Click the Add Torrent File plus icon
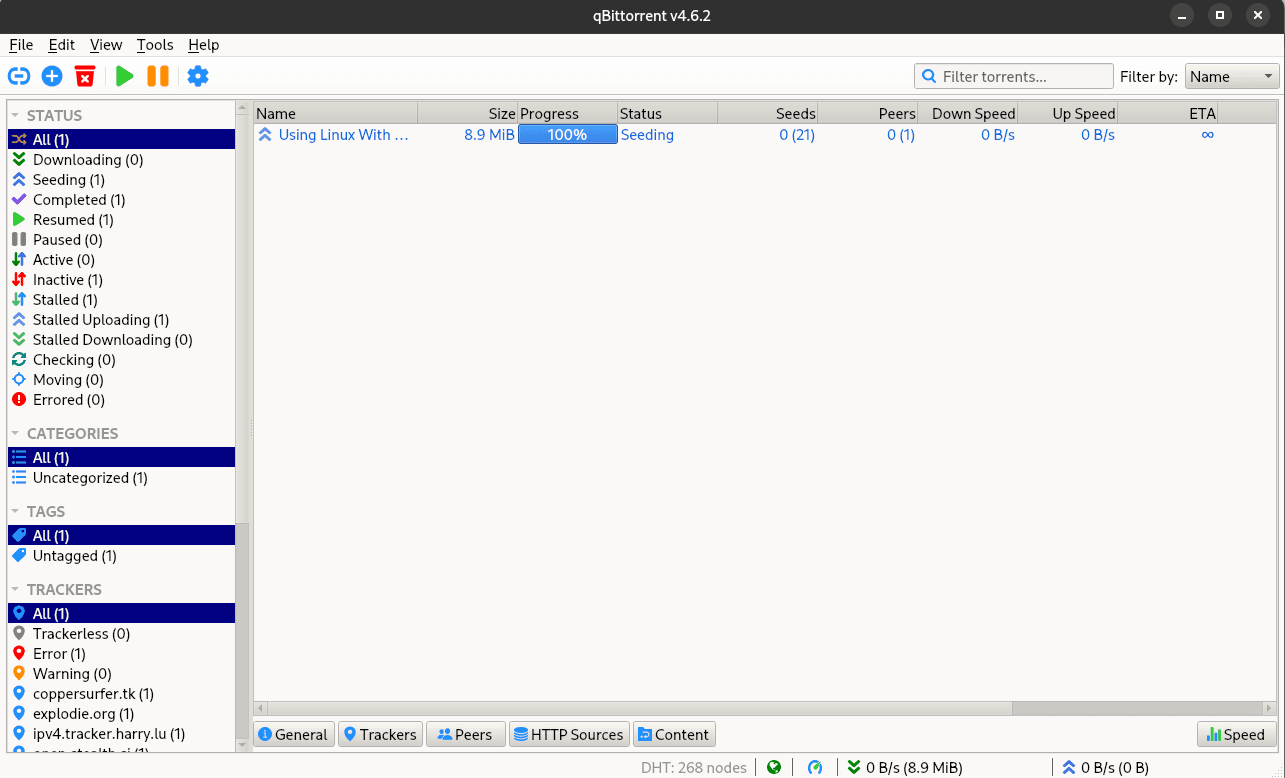The image size is (1285, 778). (x=52, y=76)
